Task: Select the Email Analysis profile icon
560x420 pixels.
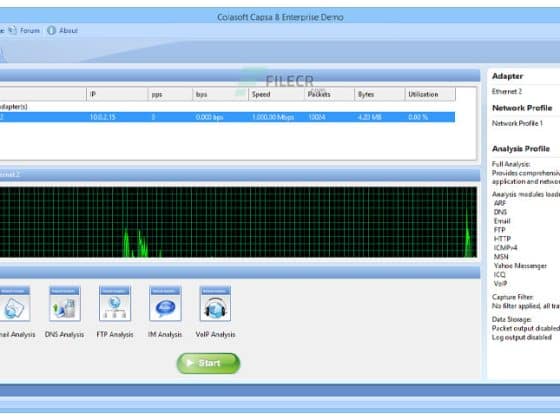Action: (x=14, y=304)
